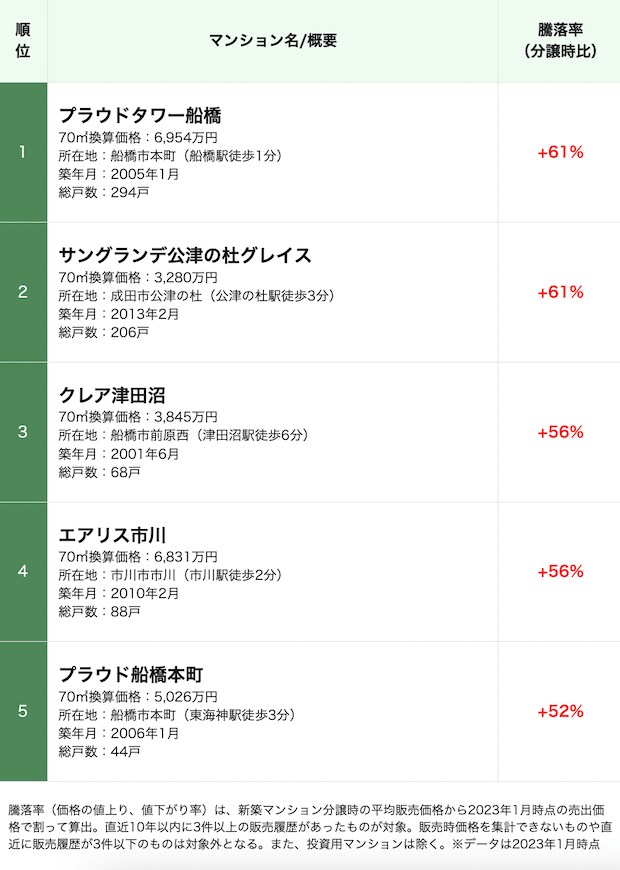Click the rank 4 green cell
This screenshot has height=870, width=620.
pyautogui.click(x=23, y=571)
